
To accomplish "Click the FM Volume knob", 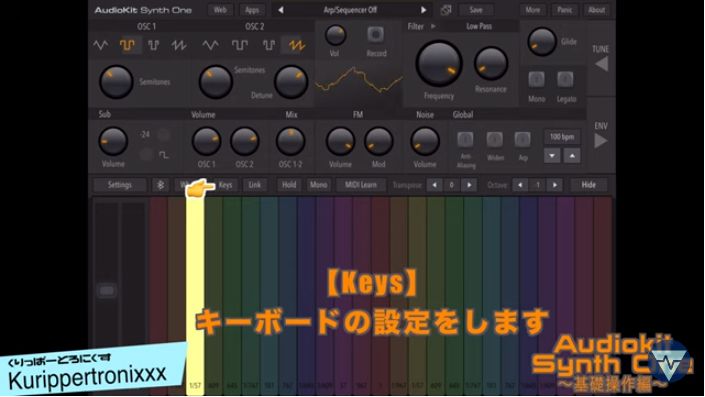I will click(x=340, y=141).
